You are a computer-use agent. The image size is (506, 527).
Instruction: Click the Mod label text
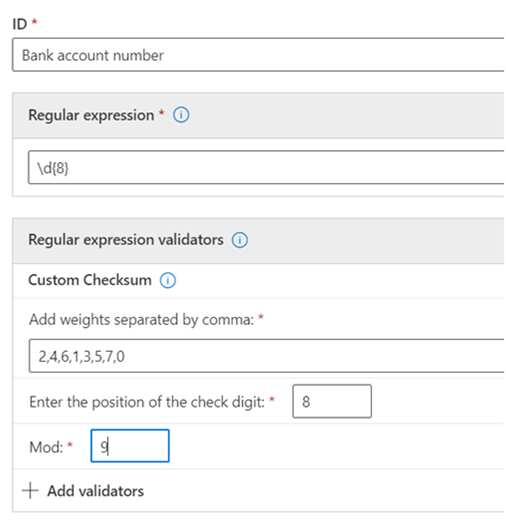click(x=46, y=447)
